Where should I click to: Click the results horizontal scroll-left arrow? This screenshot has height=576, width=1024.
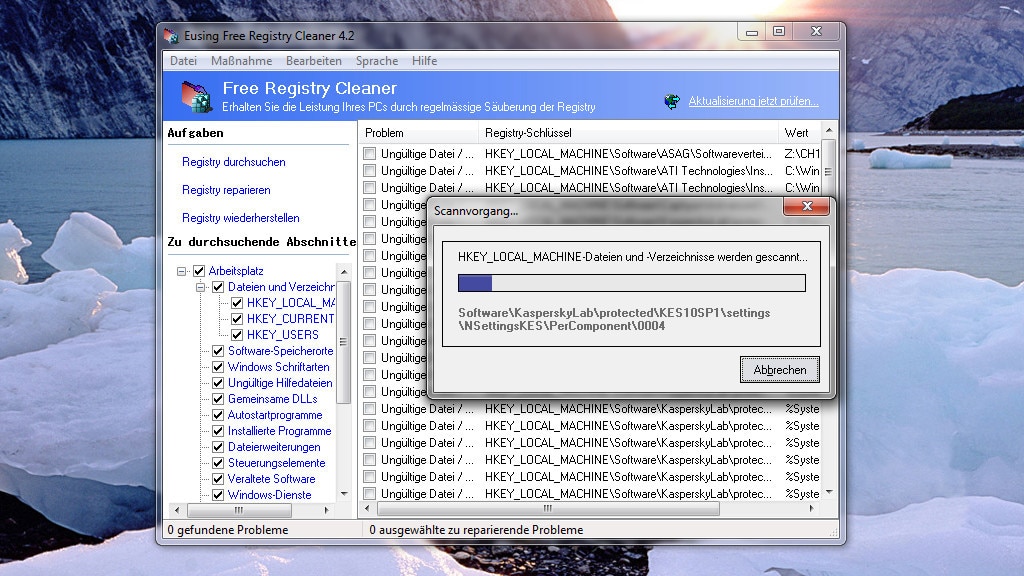[x=367, y=508]
